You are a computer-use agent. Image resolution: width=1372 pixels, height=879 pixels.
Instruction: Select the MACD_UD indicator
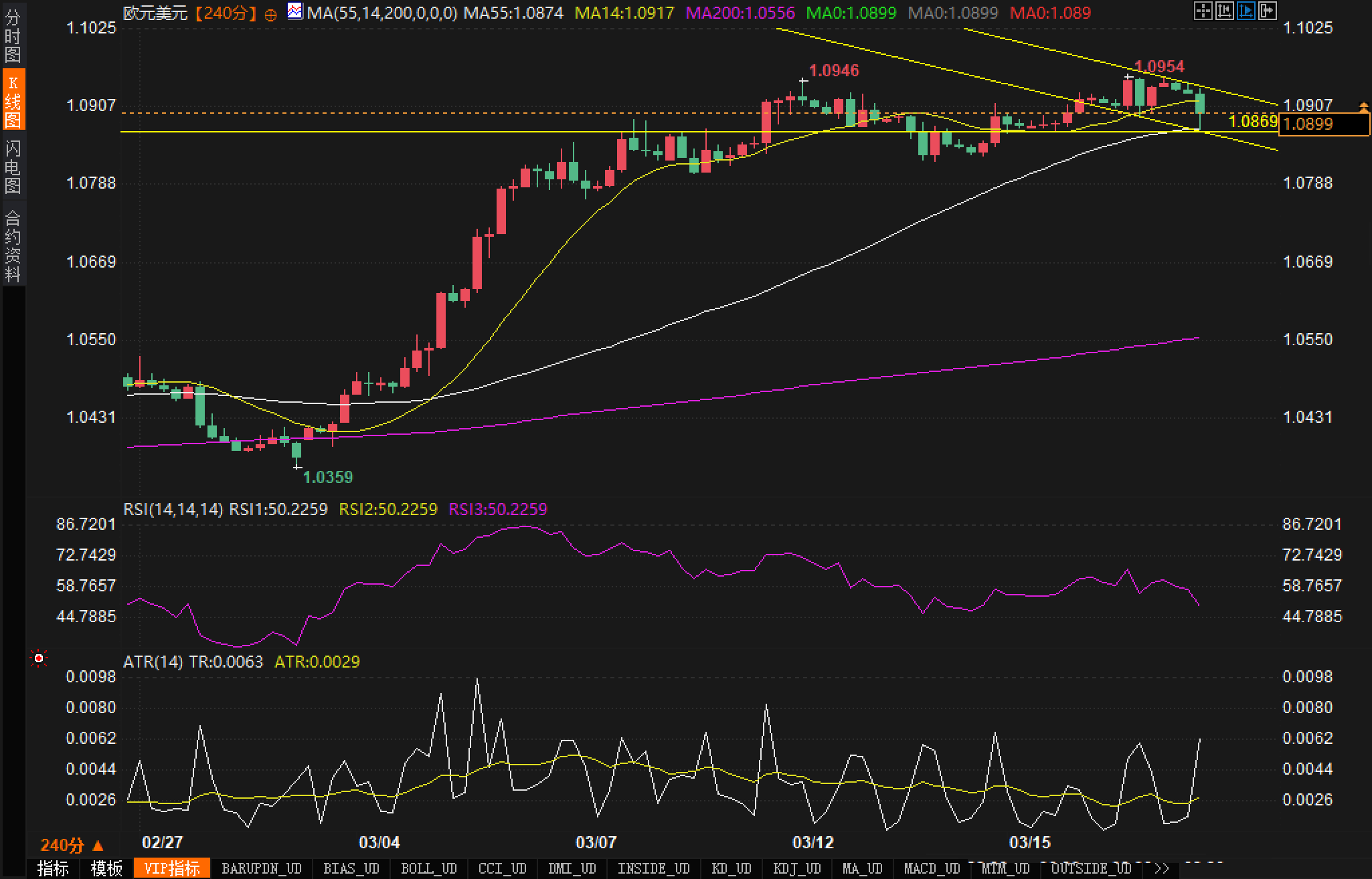[x=932, y=869]
